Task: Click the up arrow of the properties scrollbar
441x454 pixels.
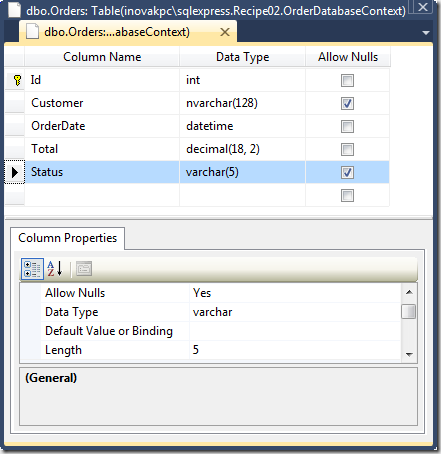Action: [409, 292]
